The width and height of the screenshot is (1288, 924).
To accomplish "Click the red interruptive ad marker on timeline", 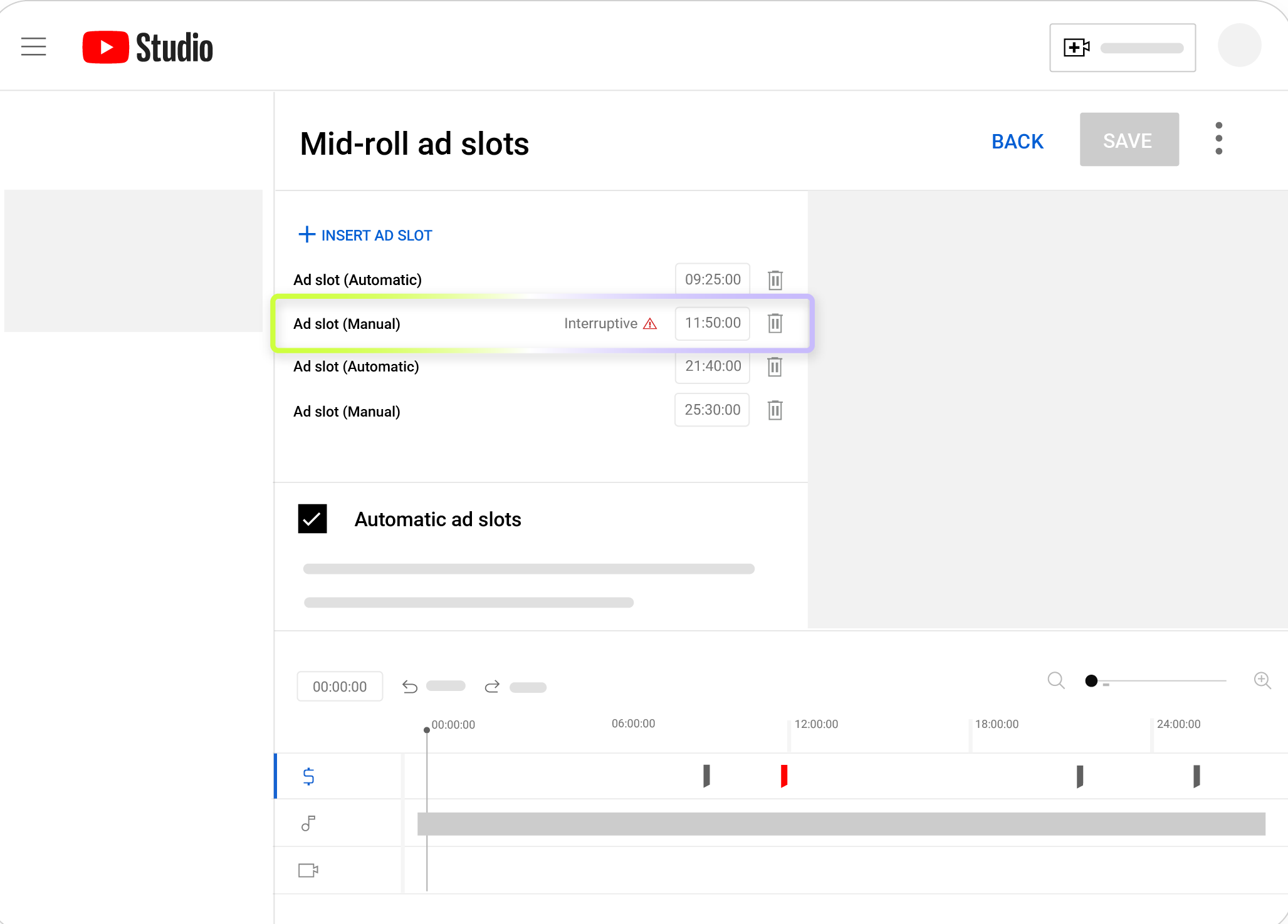I will click(783, 776).
